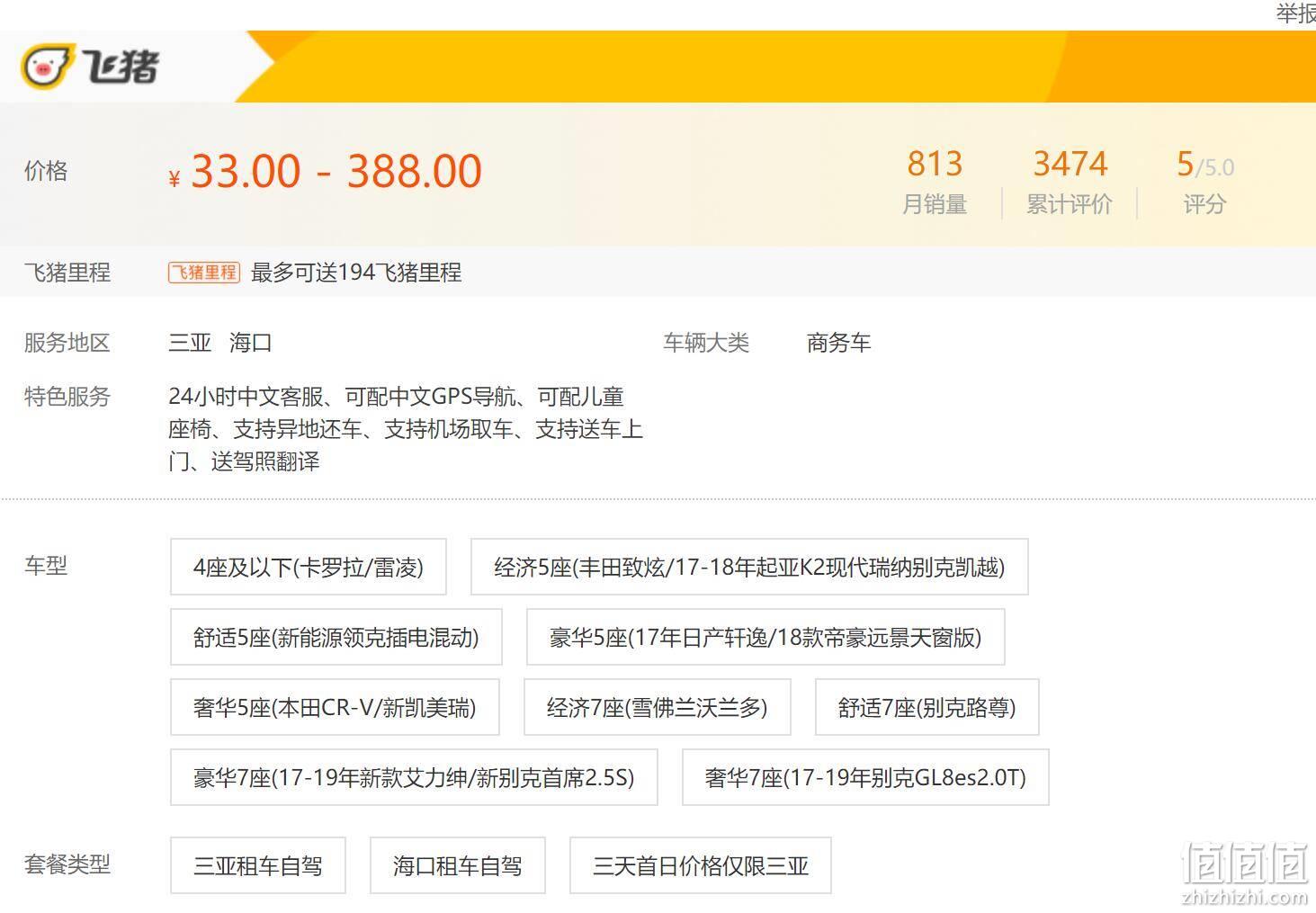Click the Fliggy pig logo icon

47,67
